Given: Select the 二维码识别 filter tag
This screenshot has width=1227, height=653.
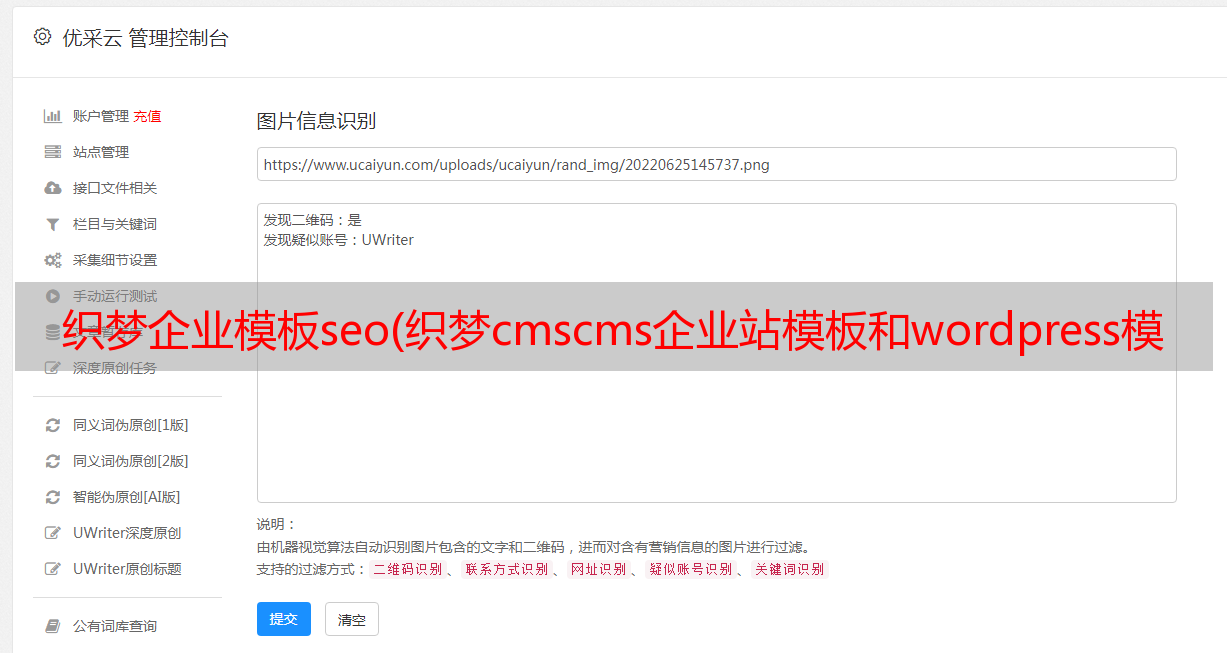Looking at the screenshot, I should [407, 569].
